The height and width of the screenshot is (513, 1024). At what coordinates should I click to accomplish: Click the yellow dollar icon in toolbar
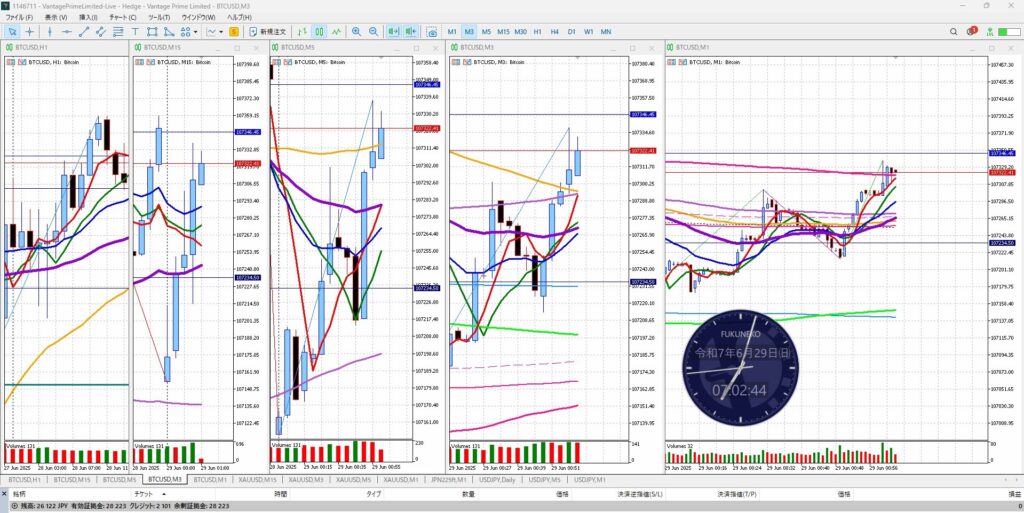(234, 31)
